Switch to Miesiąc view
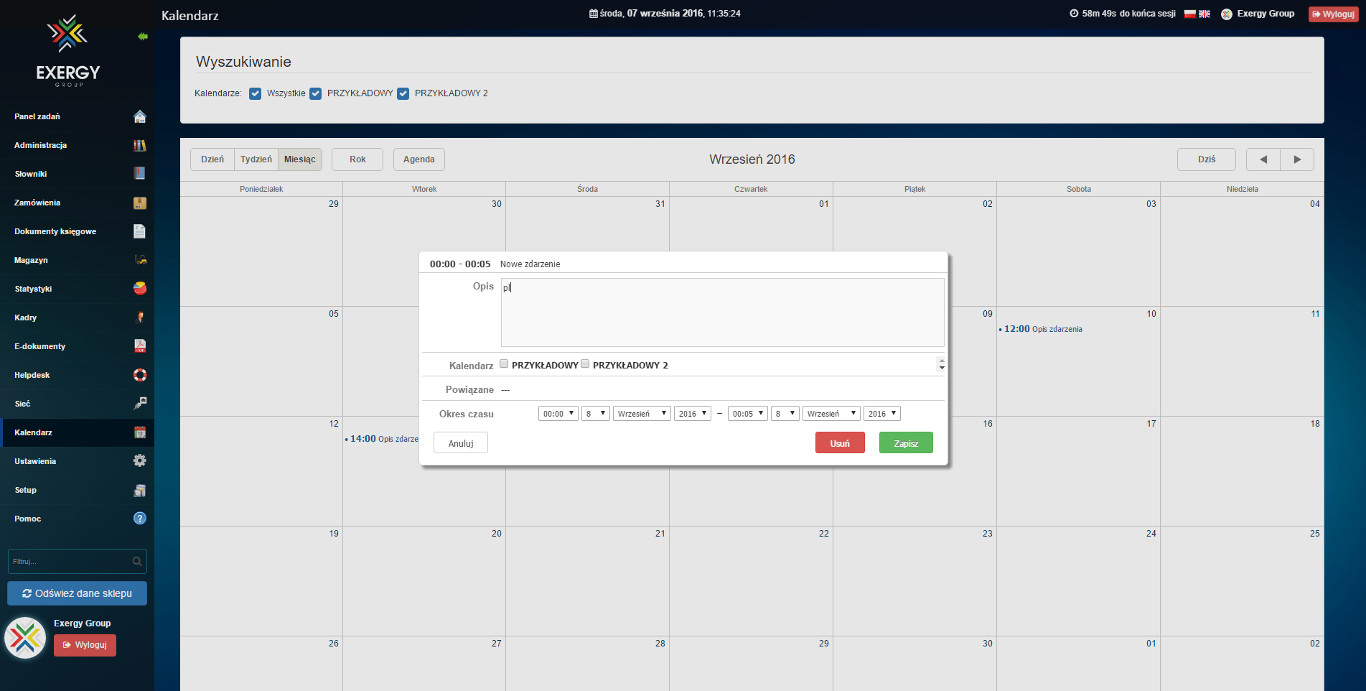This screenshot has width=1366, height=691. pos(300,159)
